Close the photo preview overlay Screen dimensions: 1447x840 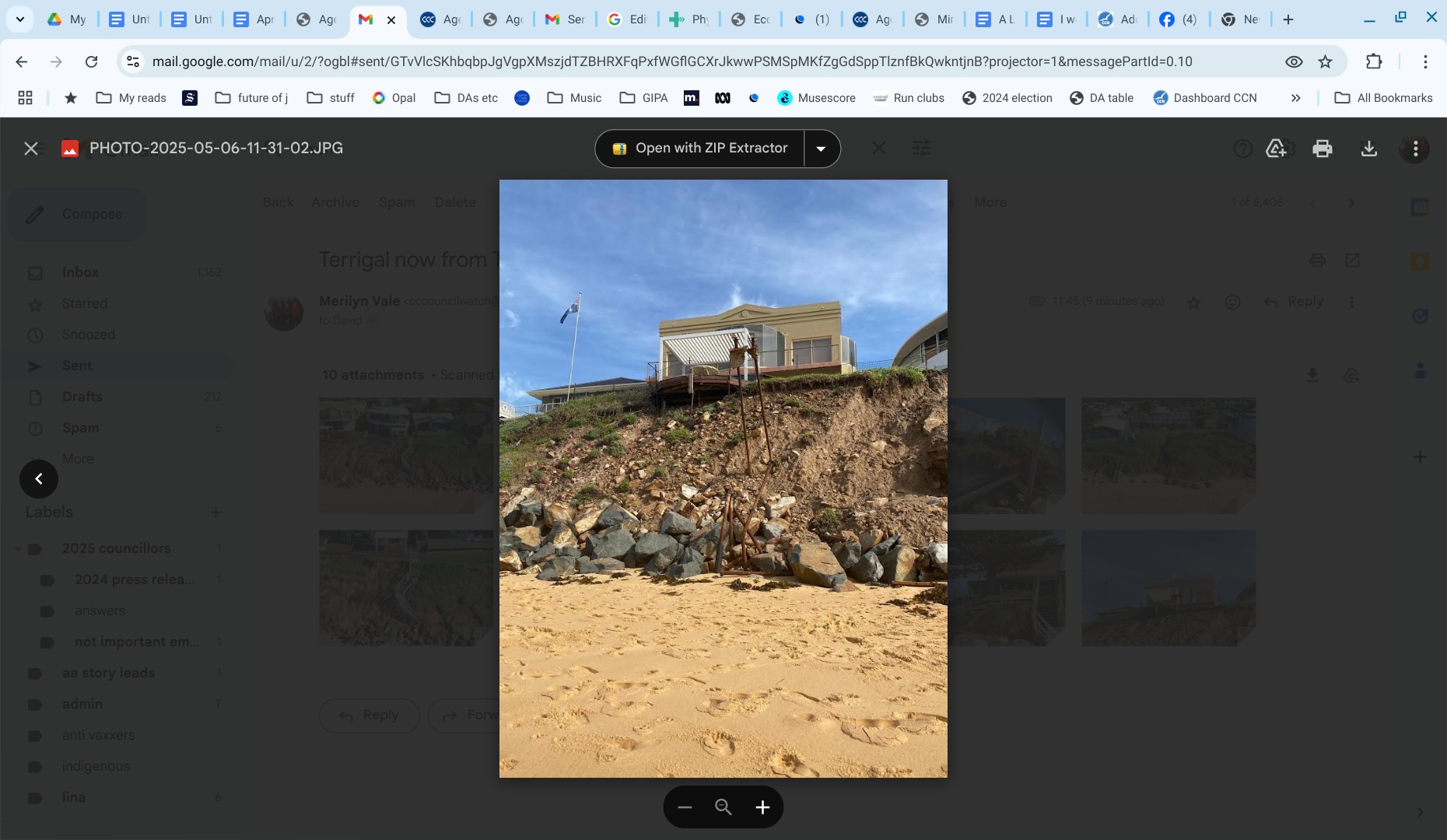(31, 149)
